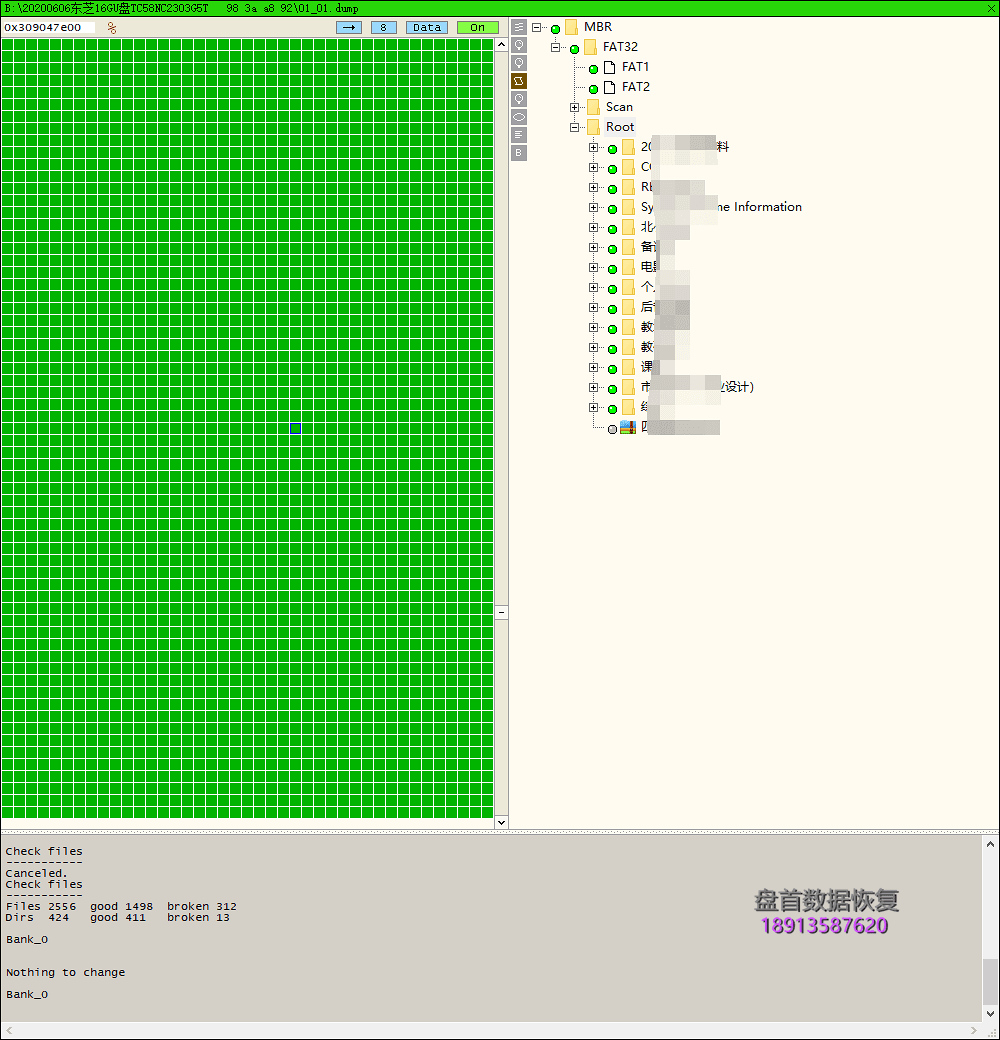Toggle green dot of folder ending in 设计)

pos(613,389)
